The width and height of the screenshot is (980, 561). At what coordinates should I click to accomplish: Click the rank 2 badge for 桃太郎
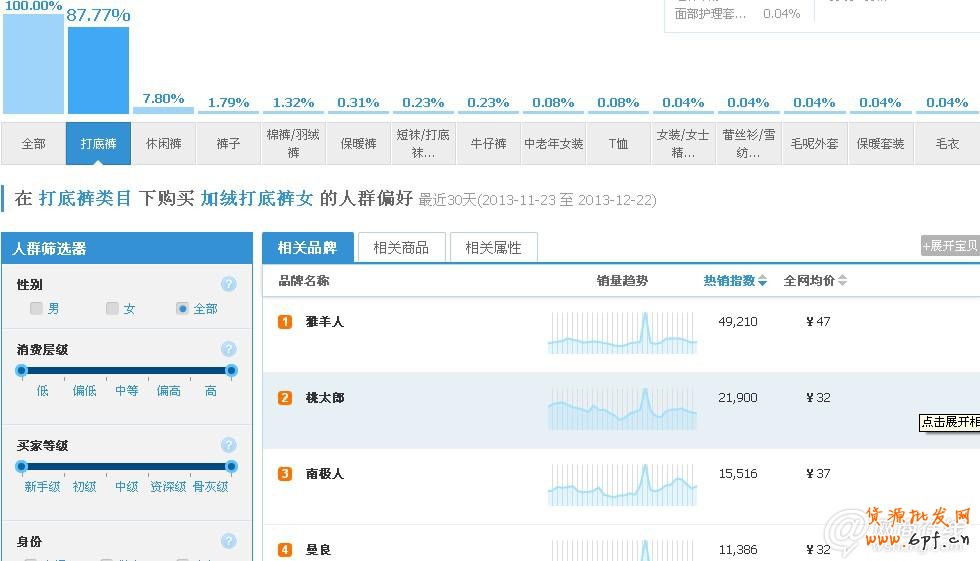[285, 398]
